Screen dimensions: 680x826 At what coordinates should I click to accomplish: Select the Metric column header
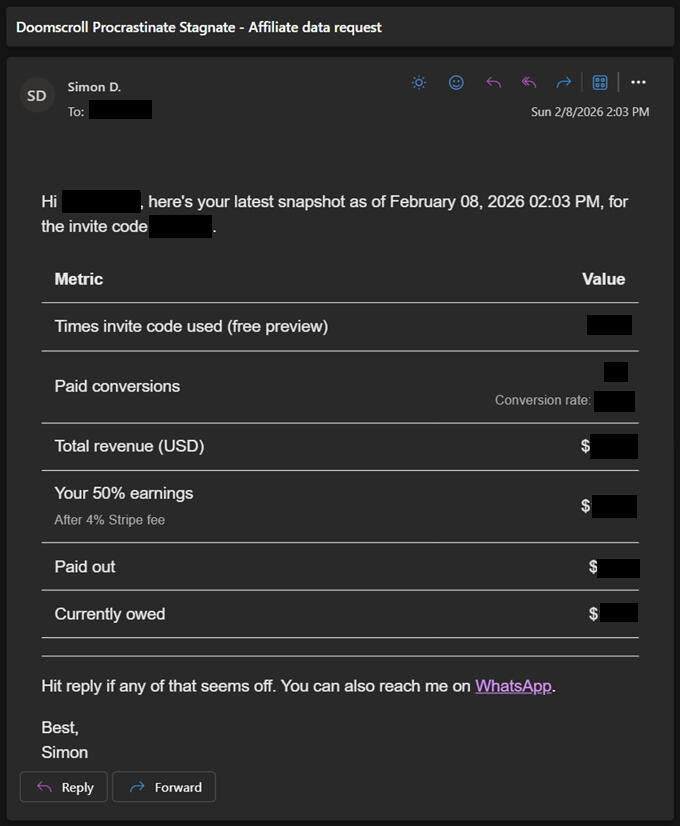pos(78,279)
